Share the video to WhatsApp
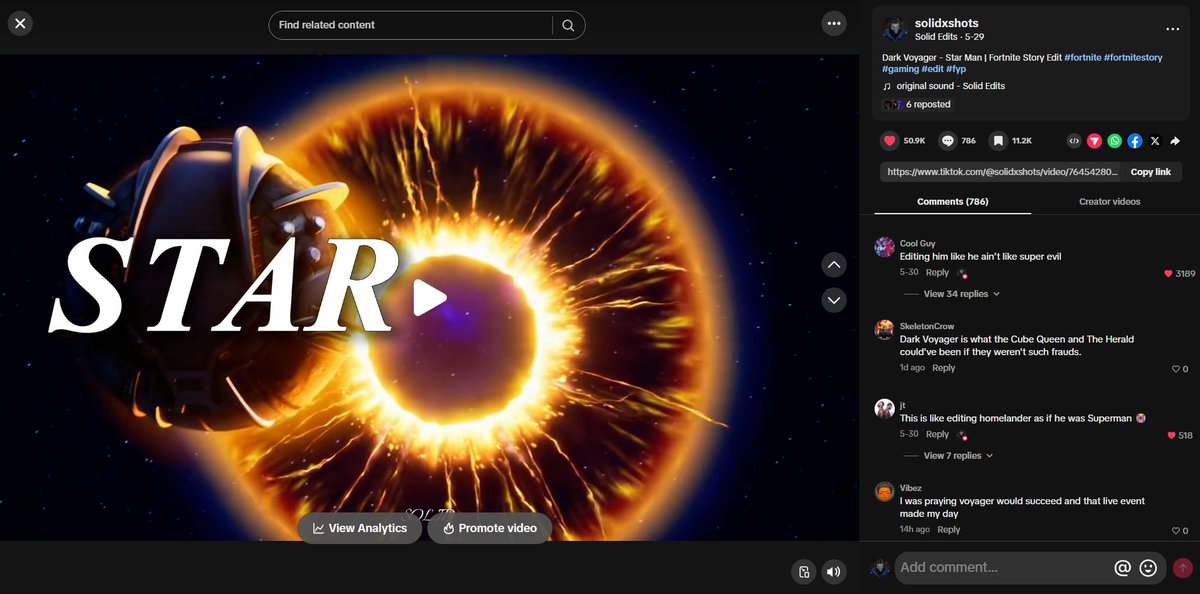Screen dimensions: 1200x594 (x=1115, y=141)
